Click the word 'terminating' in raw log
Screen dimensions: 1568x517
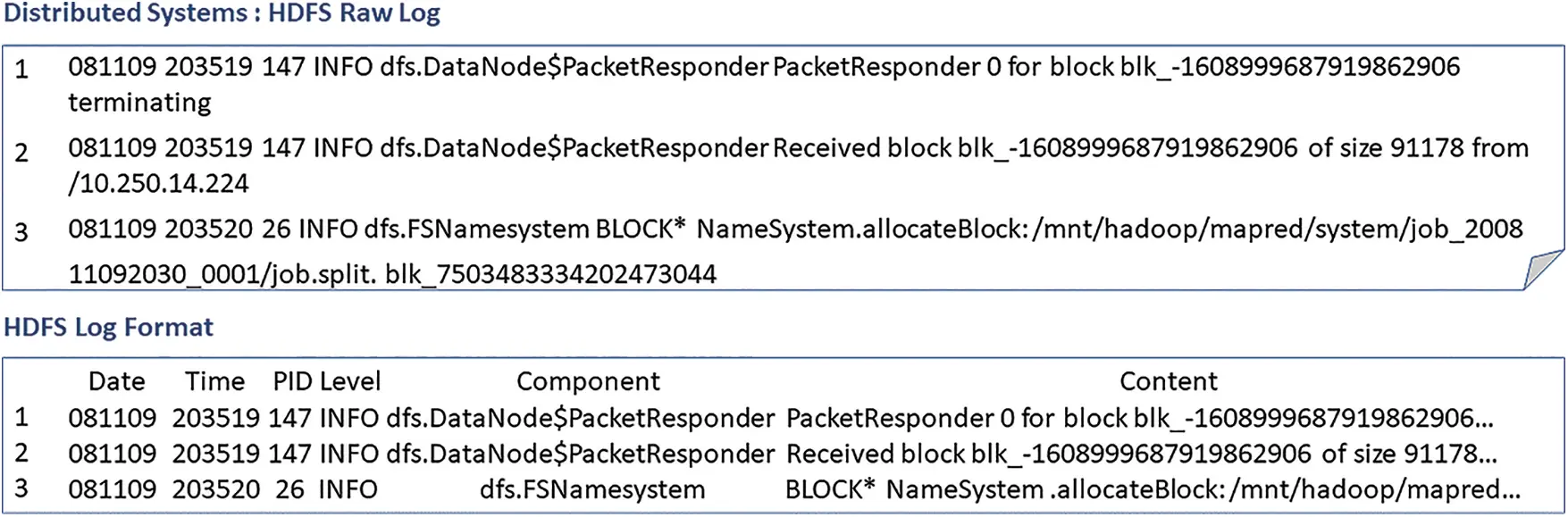(x=139, y=104)
